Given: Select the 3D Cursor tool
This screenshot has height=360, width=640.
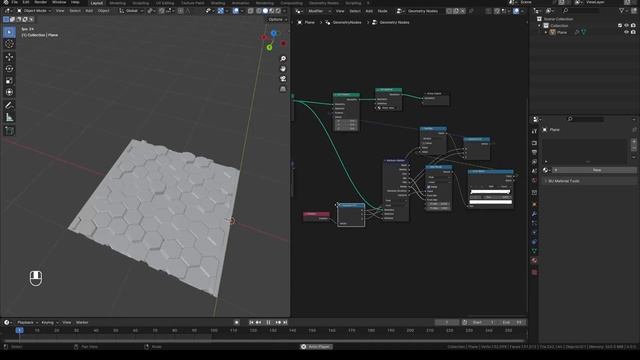Looking at the screenshot, I should point(9,44).
